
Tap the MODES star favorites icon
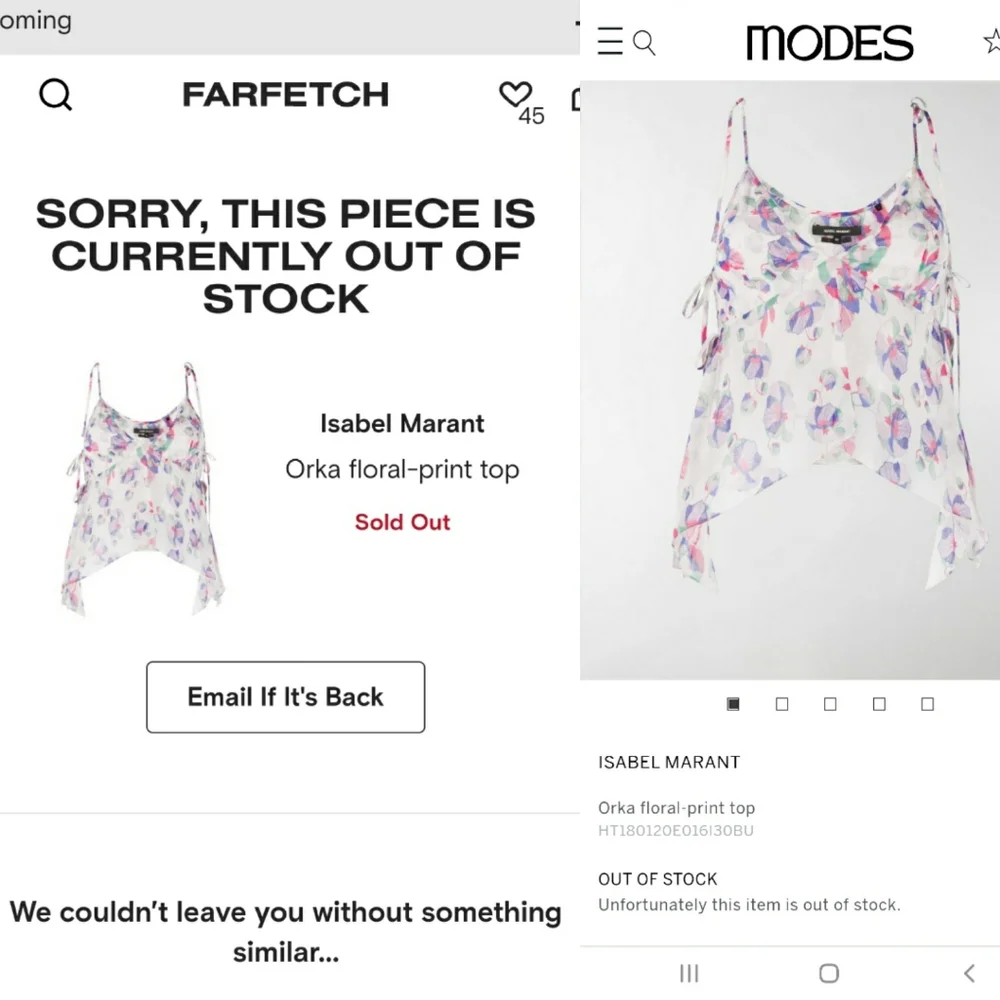point(991,42)
